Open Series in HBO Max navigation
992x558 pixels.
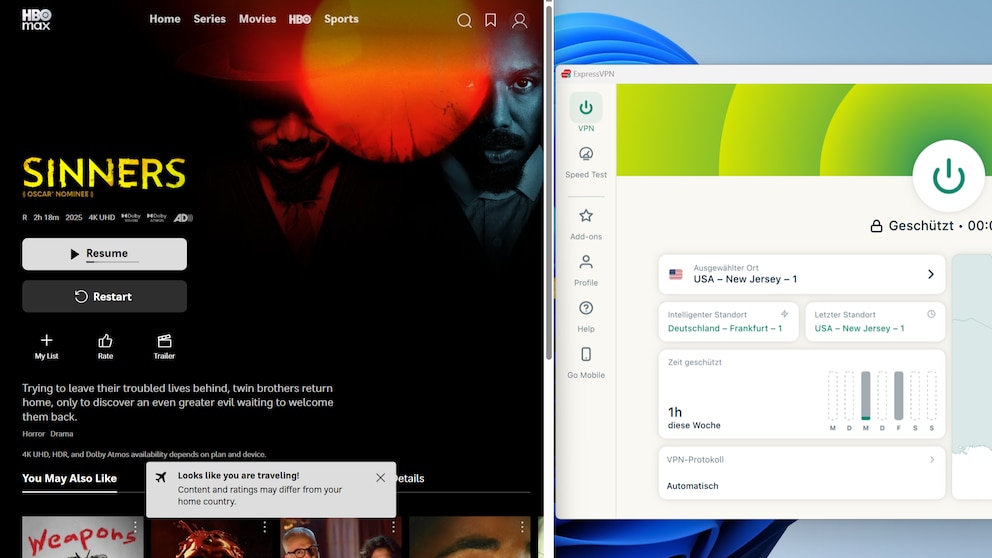coord(209,19)
